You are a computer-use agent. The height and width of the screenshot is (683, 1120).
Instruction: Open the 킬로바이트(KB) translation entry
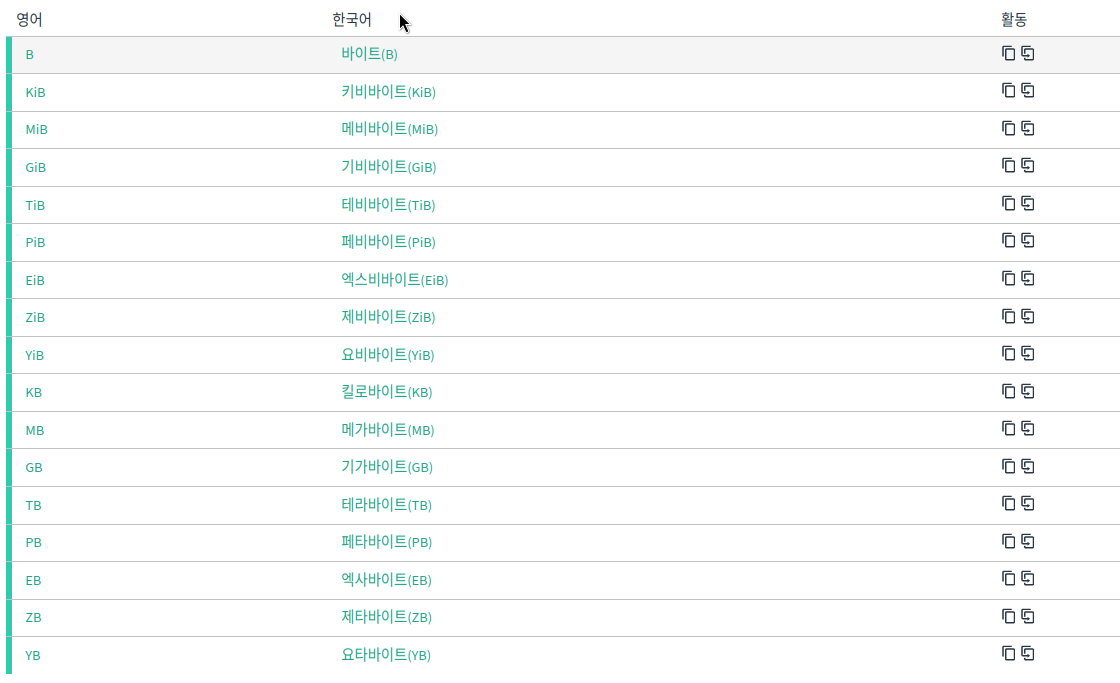tap(386, 392)
